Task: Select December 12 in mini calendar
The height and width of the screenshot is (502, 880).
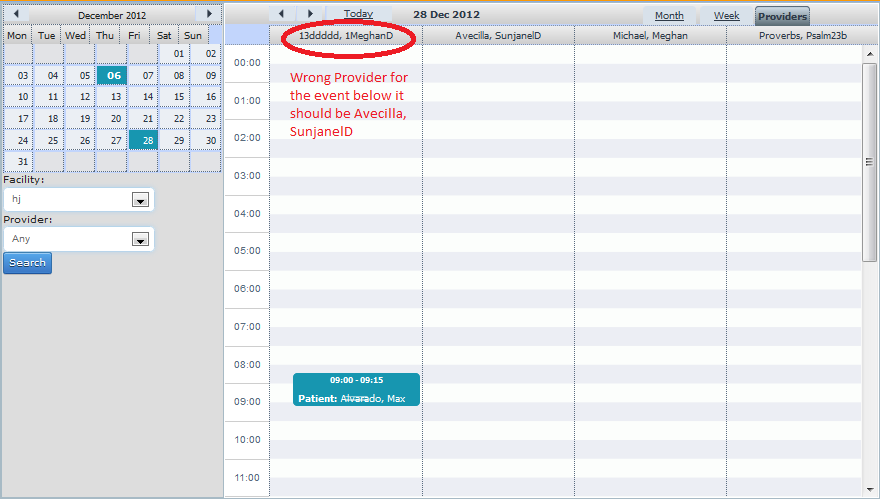Action: click(80, 97)
